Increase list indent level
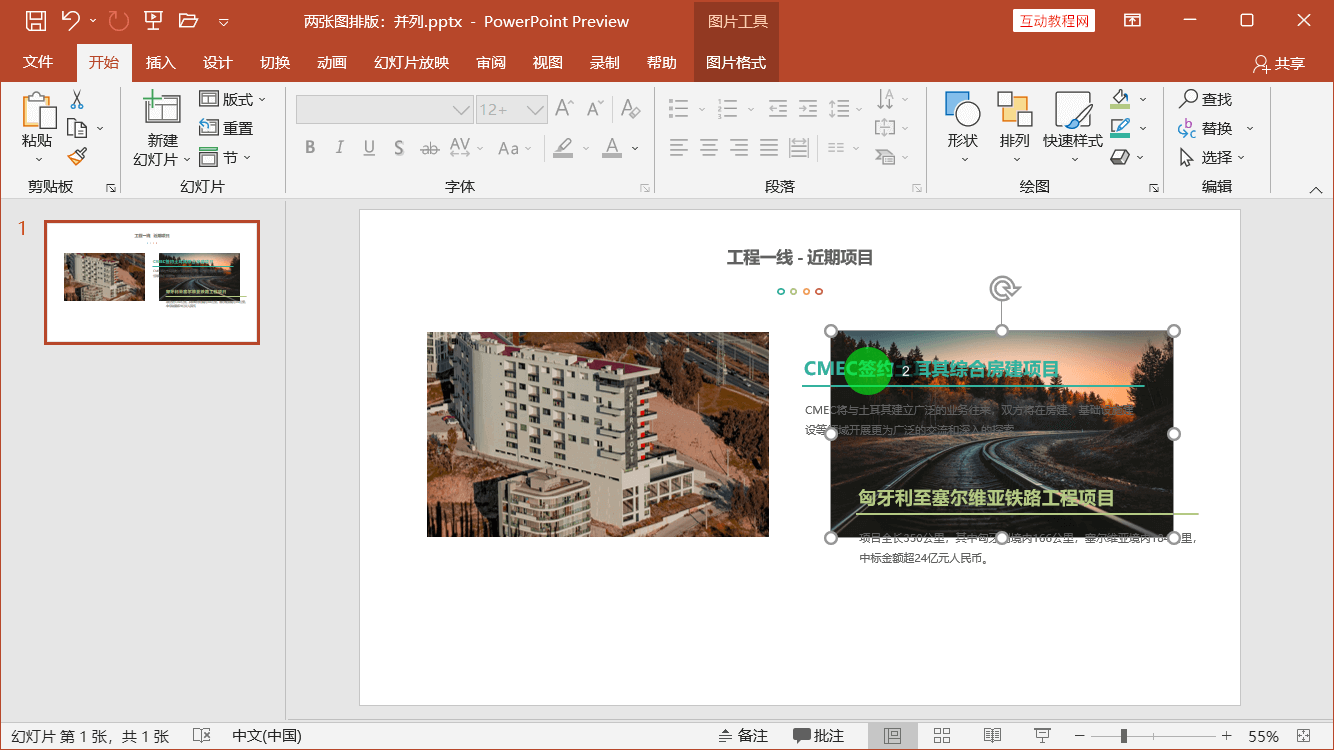Image resolution: width=1334 pixels, height=750 pixels. (808, 108)
